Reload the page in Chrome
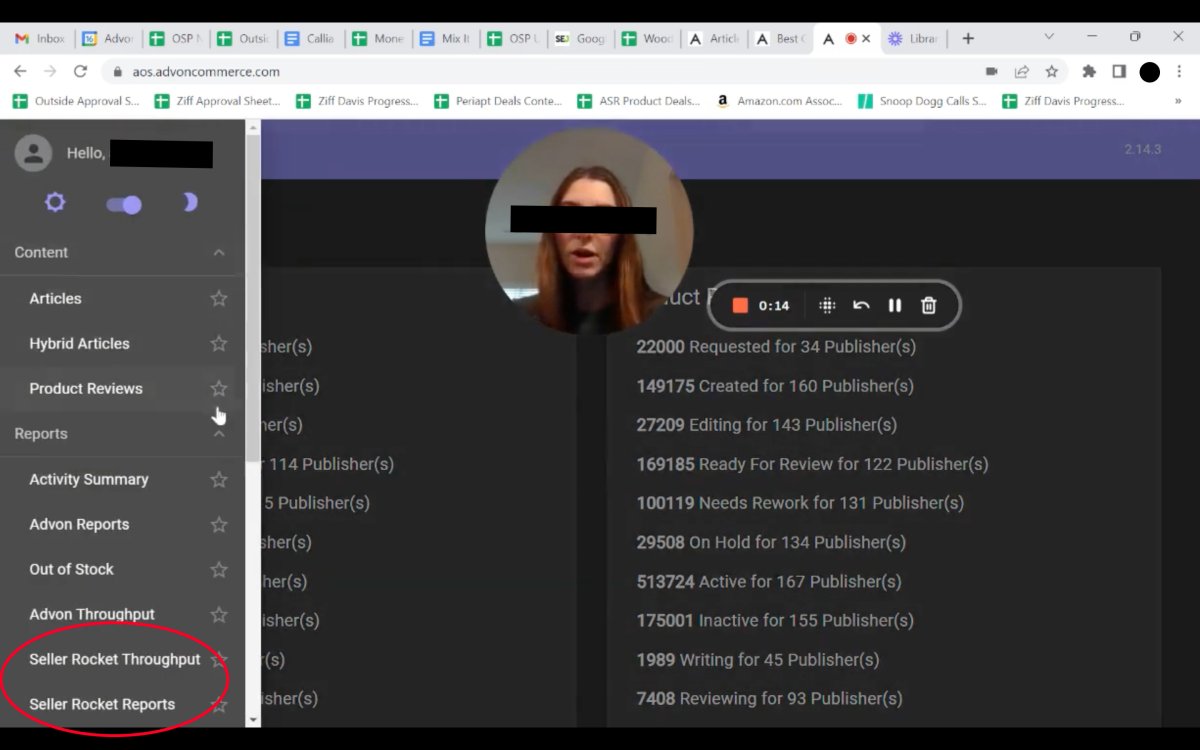The image size is (1200, 750). point(81,72)
